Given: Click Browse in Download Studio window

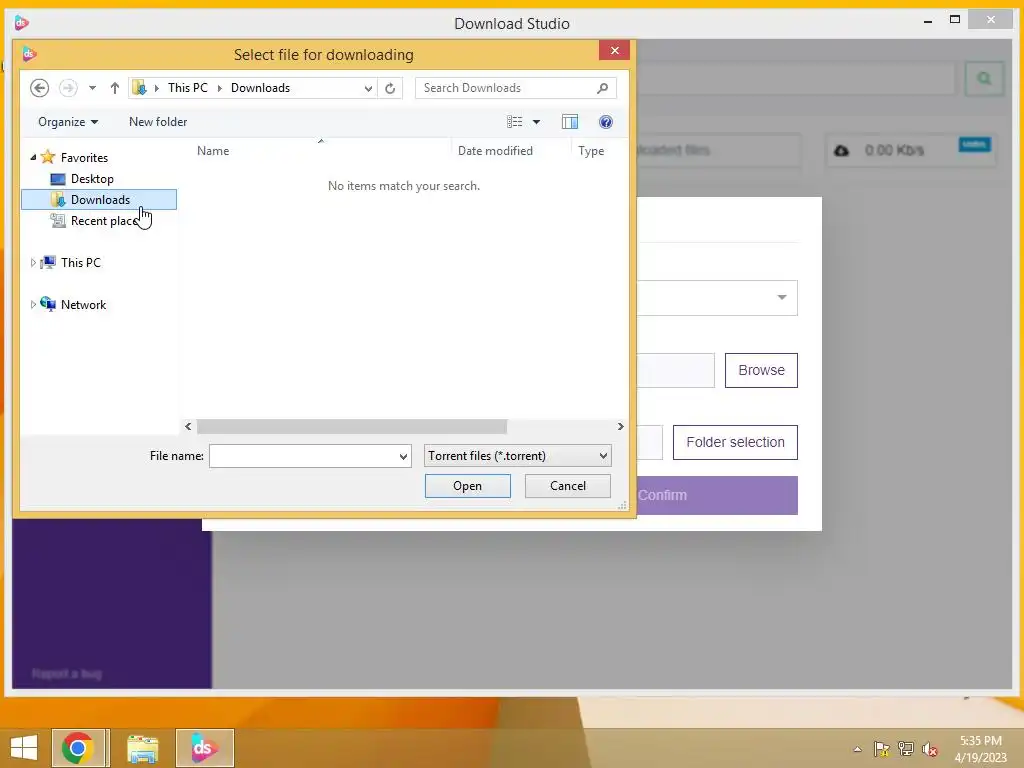Looking at the screenshot, I should click(761, 370).
